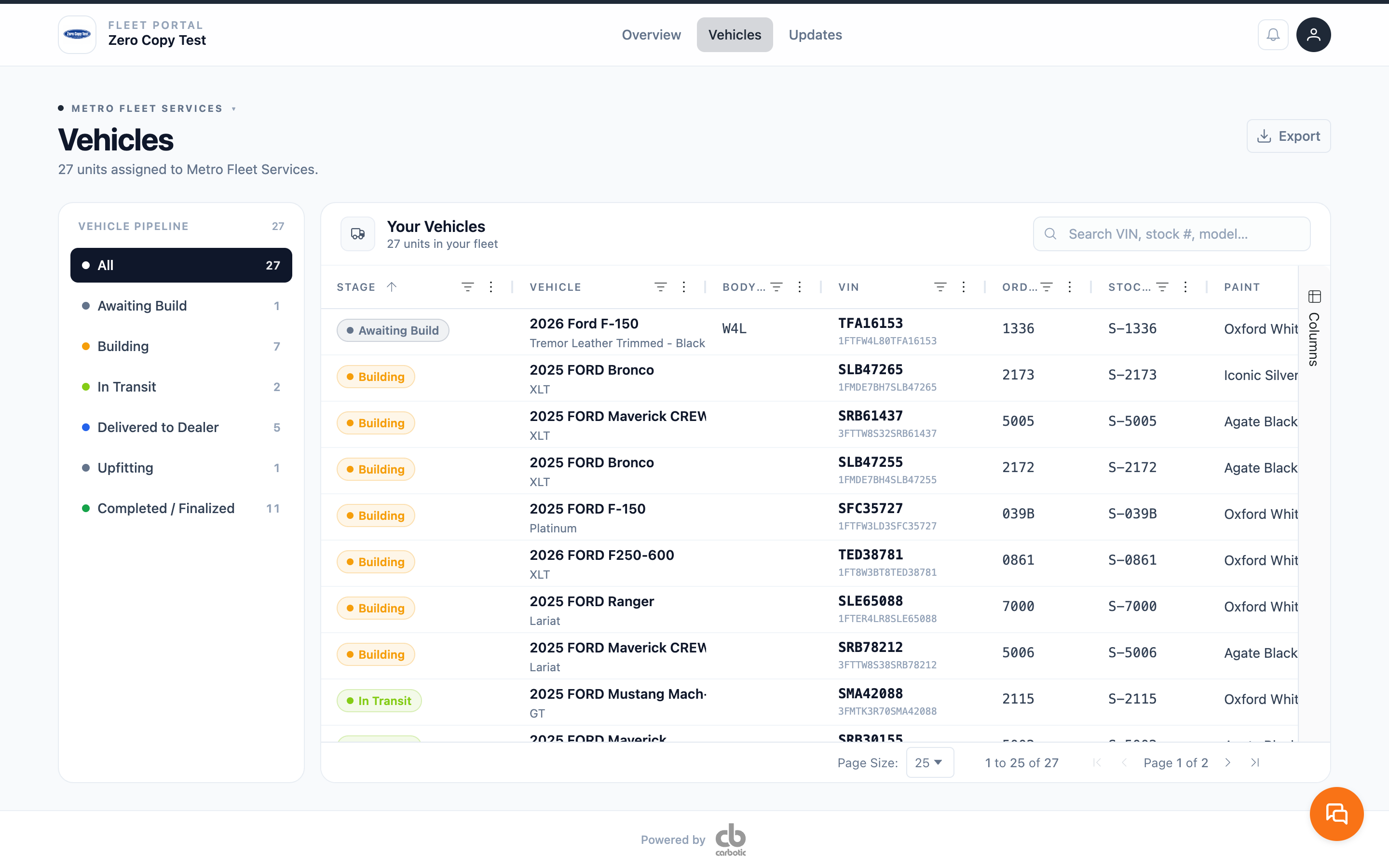Jump to the last page arrow
Viewport: 1389px width, 868px height.
1255,762
